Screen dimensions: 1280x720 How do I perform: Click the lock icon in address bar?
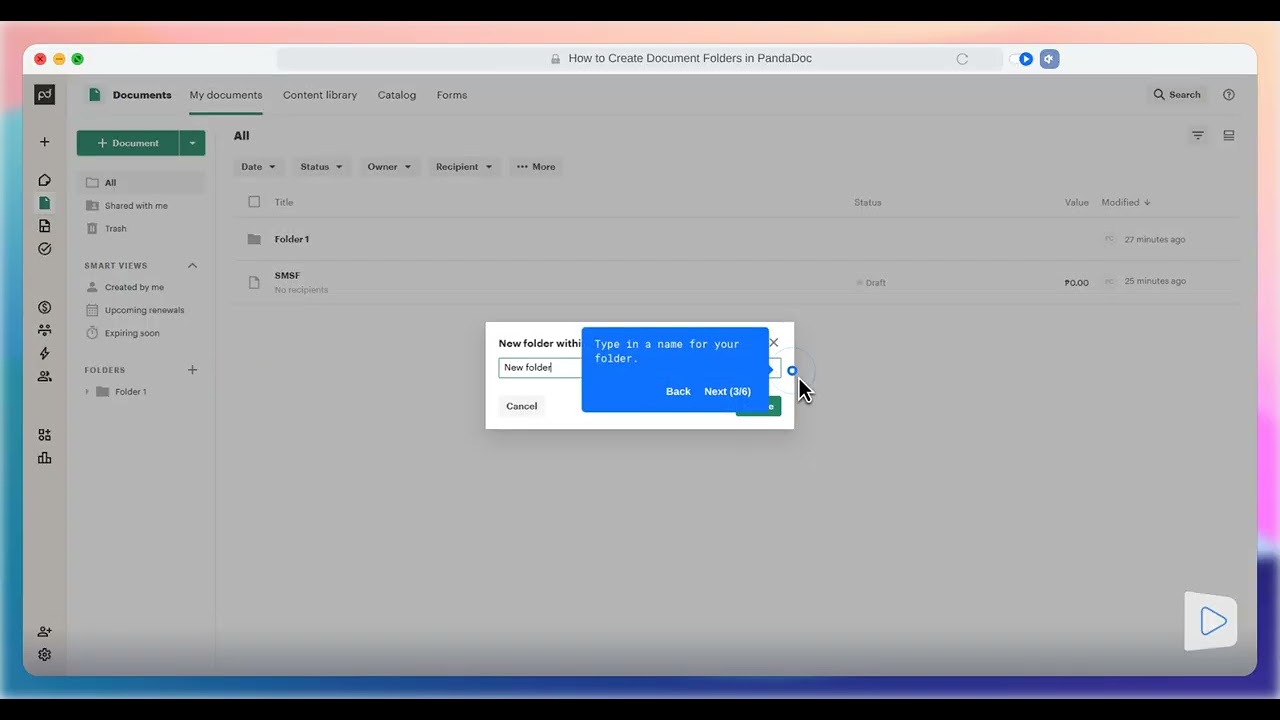tap(556, 59)
